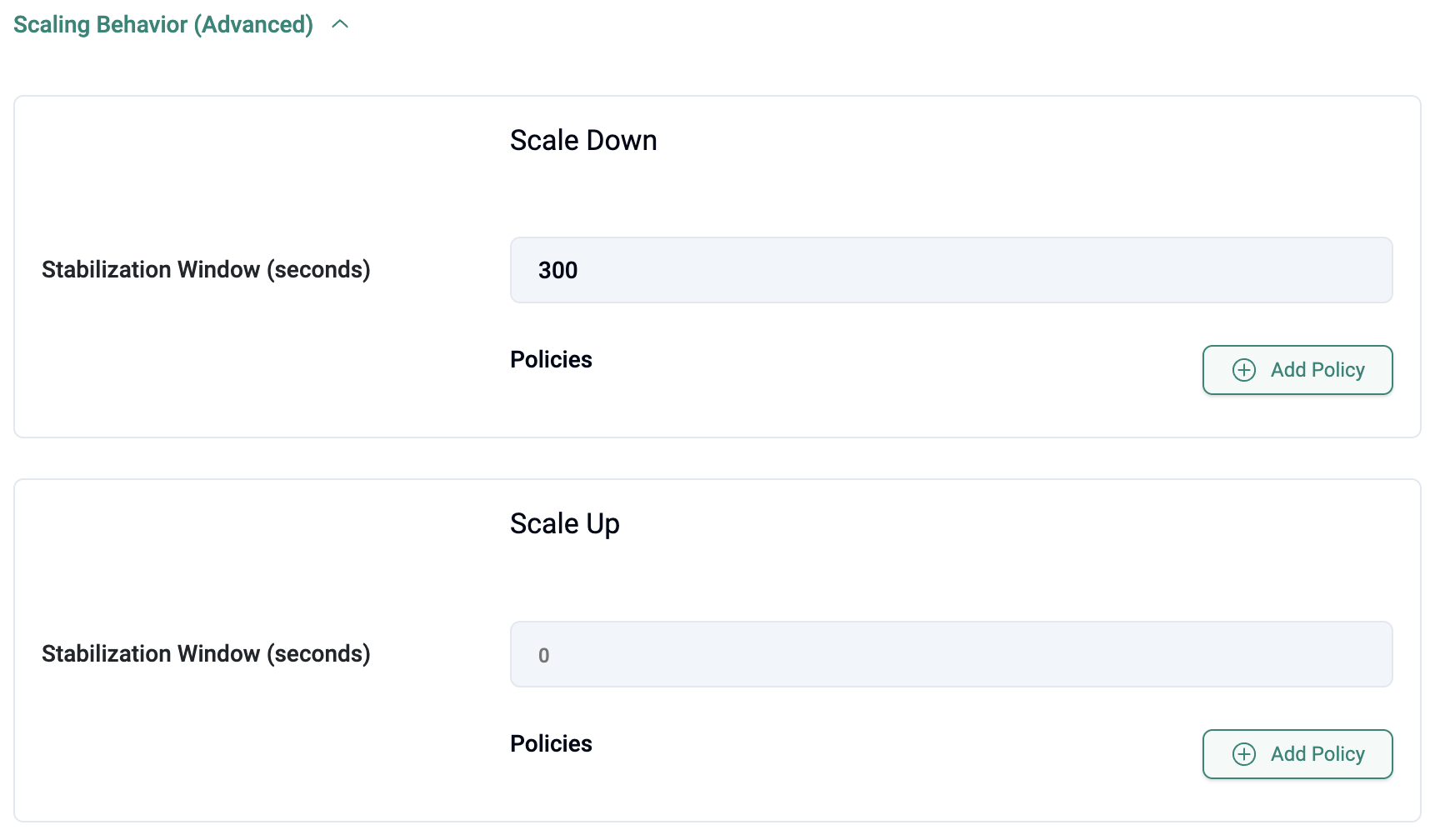Click the Add Policy text in Scale Up
Screen dimensions: 1435x840
[x=1317, y=754]
